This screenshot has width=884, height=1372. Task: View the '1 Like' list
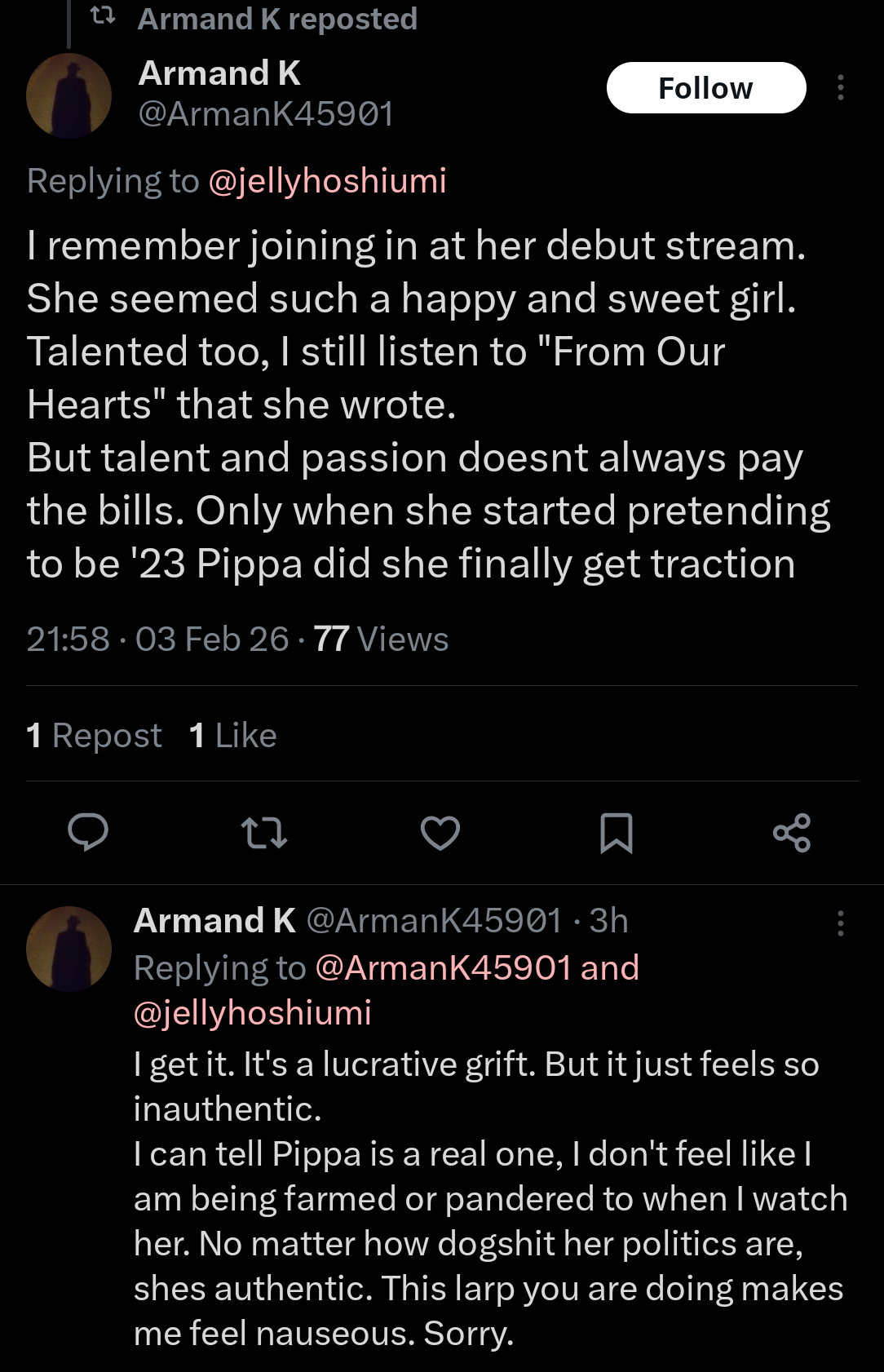(x=233, y=735)
